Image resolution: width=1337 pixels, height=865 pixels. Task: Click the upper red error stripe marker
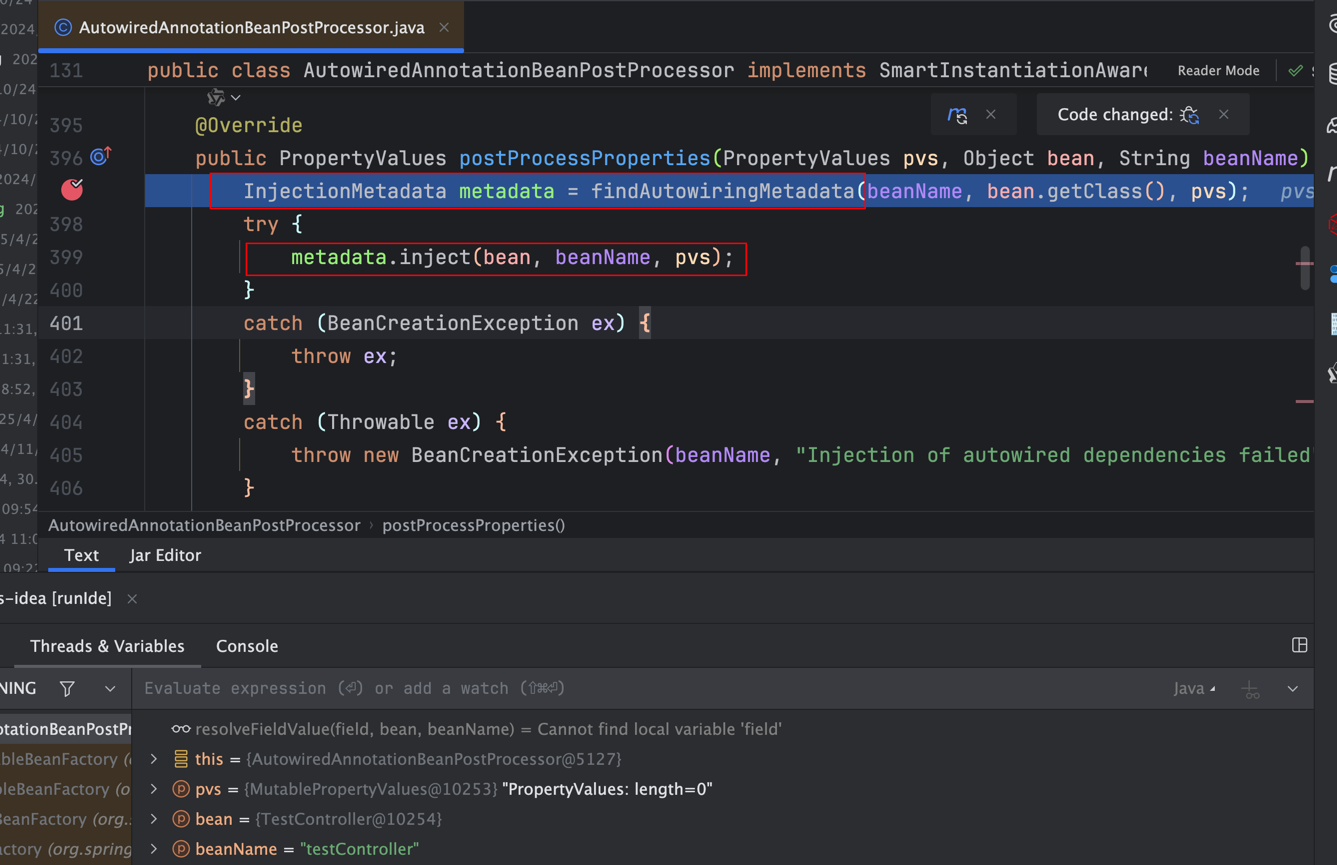(1305, 264)
